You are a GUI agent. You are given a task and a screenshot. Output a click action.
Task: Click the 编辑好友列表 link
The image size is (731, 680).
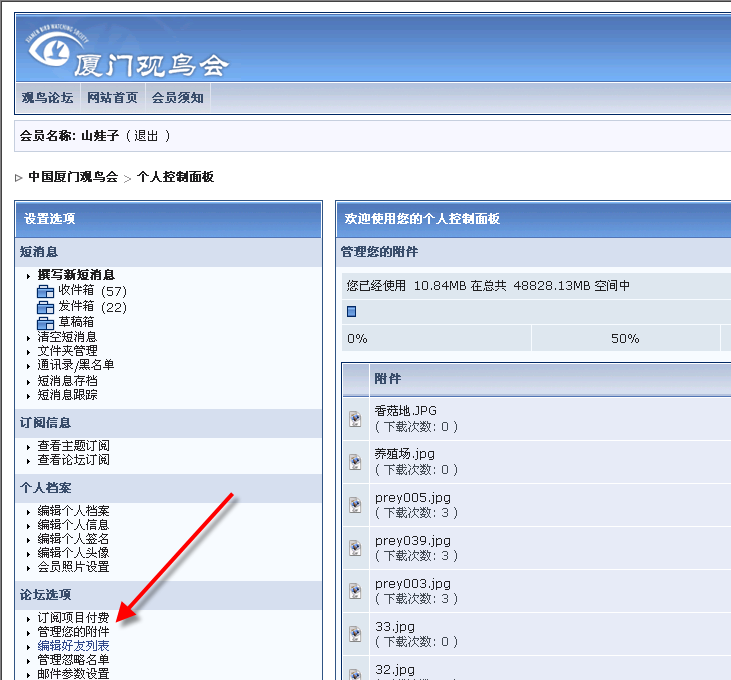tap(74, 646)
